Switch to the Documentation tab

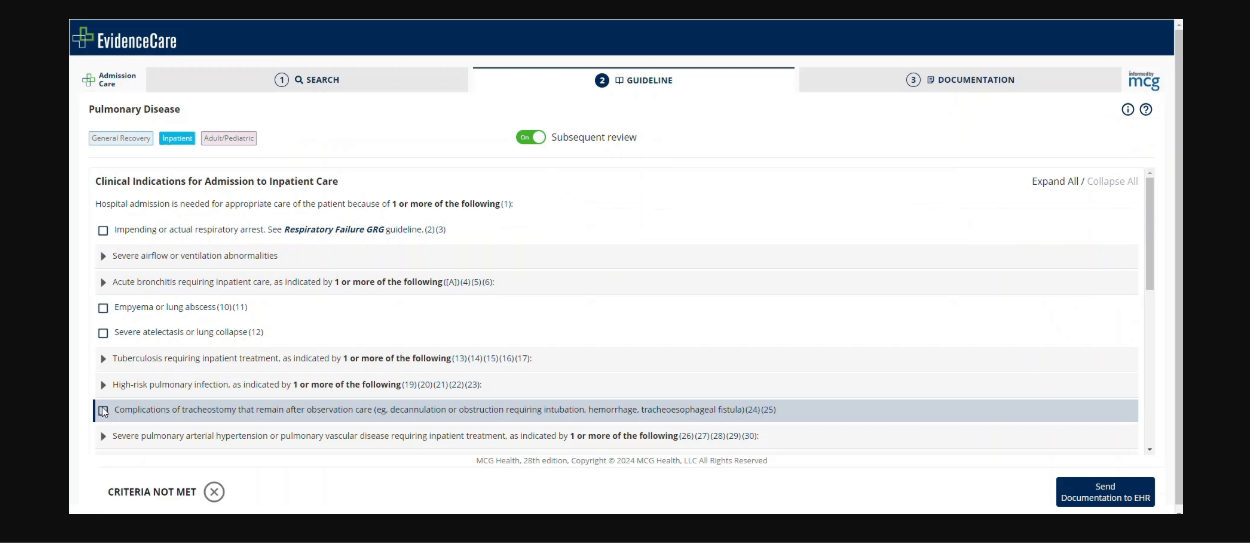click(x=960, y=80)
